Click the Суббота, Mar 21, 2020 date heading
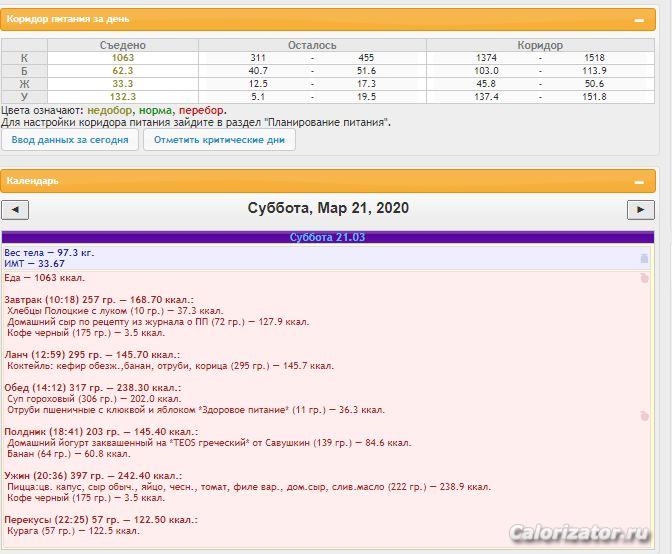The height and width of the screenshot is (554, 672). pyautogui.click(x=328, y=209)
